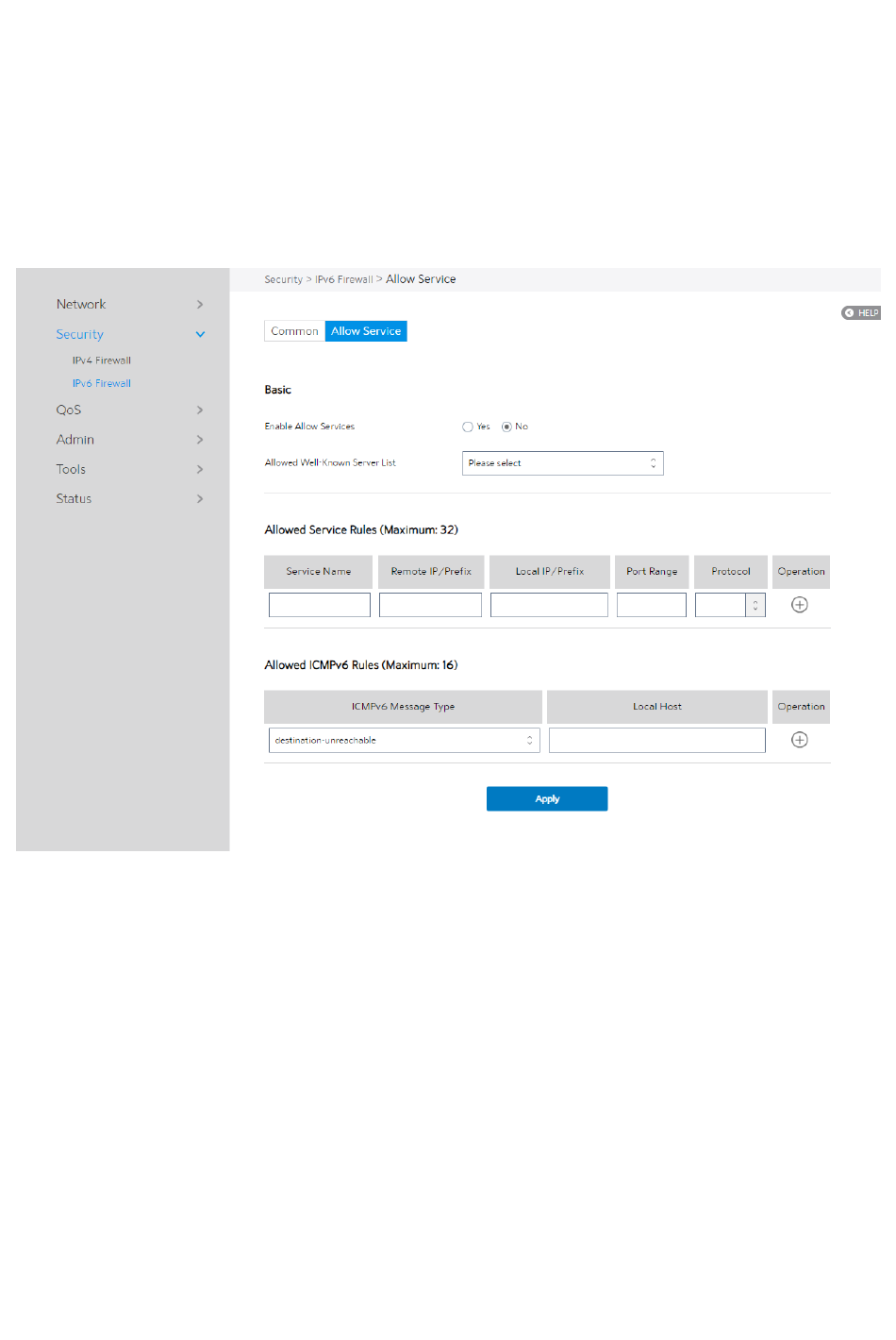This screenshot has width=896, height=1340.
Task: Click the HELP icon button
Action: click(860, 312)
